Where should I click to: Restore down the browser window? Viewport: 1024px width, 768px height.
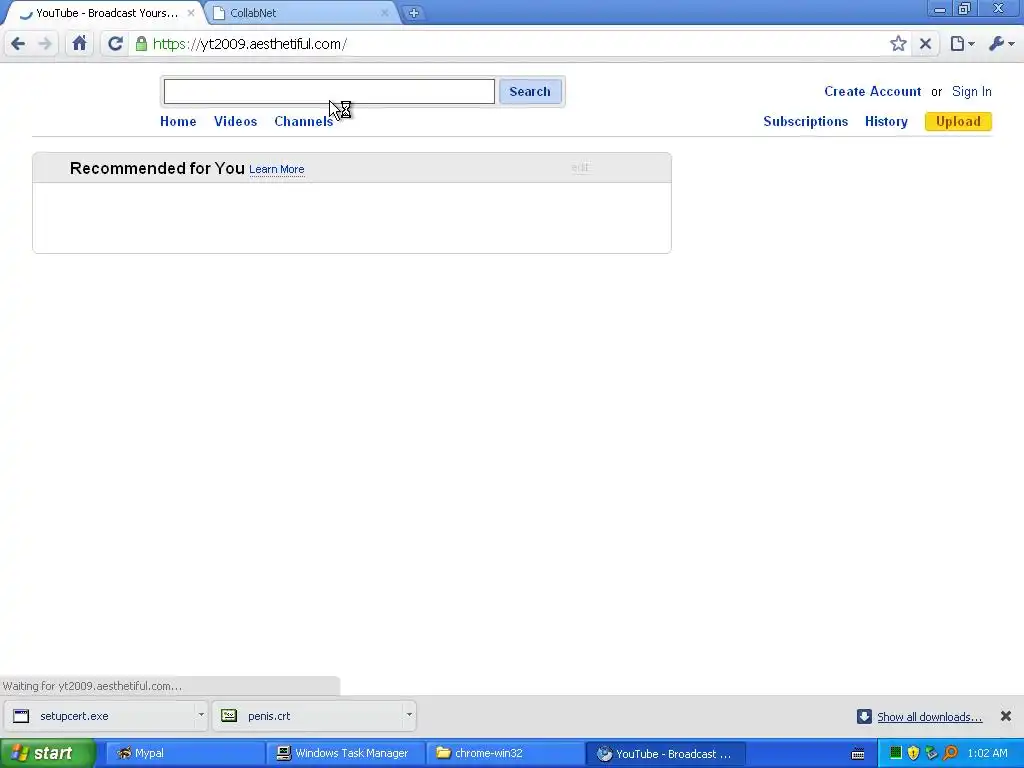coord(965,9)
